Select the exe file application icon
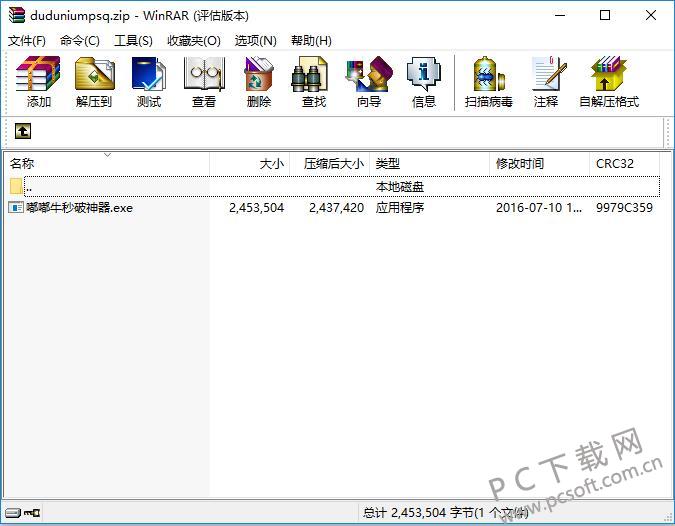 point(16,207)
